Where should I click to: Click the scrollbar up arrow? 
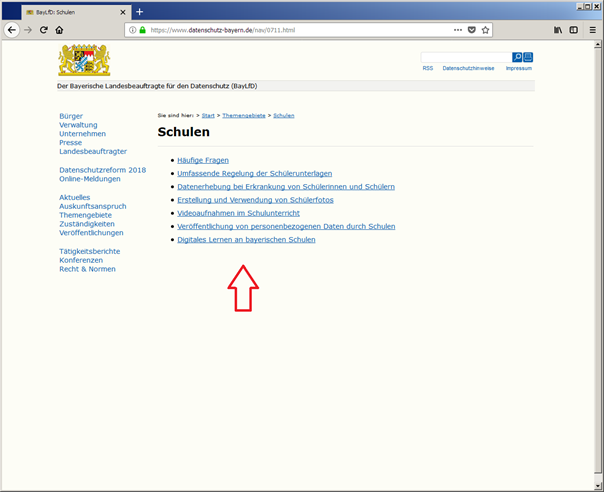click(597, 45)
